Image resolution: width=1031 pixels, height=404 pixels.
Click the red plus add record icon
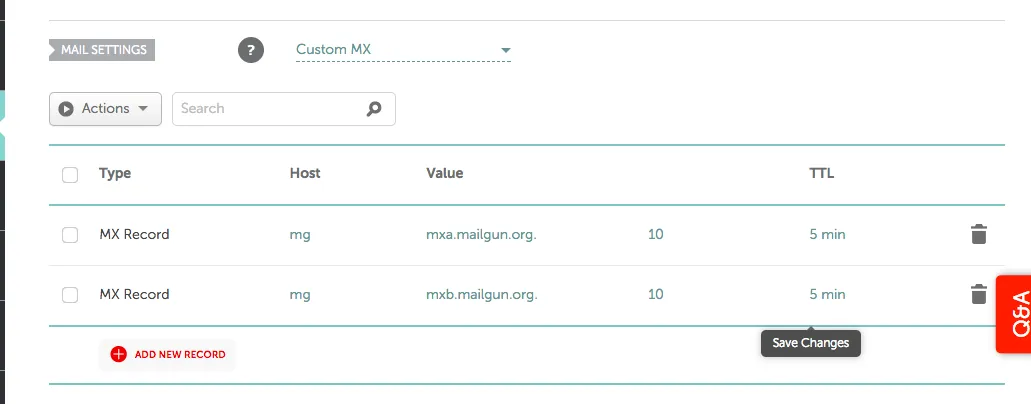119,354
